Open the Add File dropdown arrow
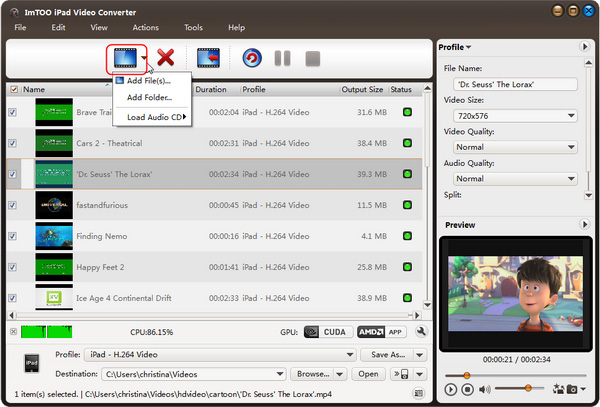Viewport: 600px width, 407px height. coord(143,59)
